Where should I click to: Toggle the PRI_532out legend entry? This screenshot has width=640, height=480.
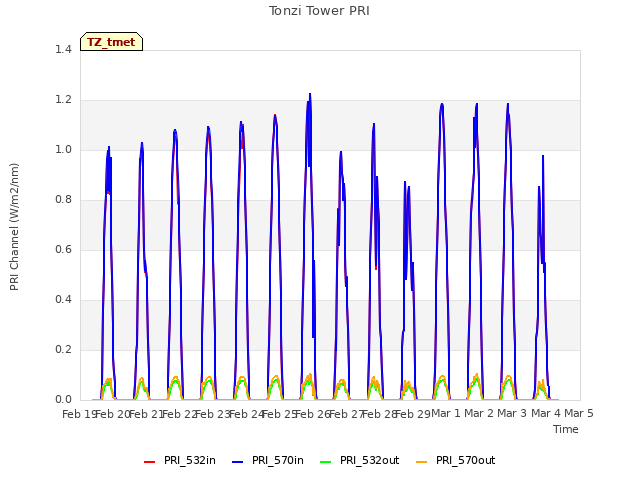pos(360,461)
